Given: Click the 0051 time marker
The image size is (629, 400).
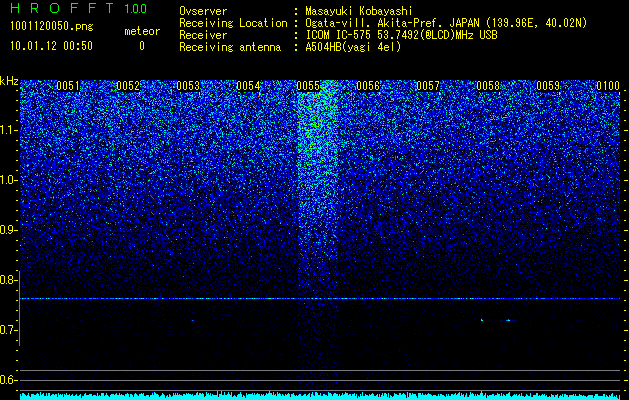Looking at the screenshot, I should (68, 86).
